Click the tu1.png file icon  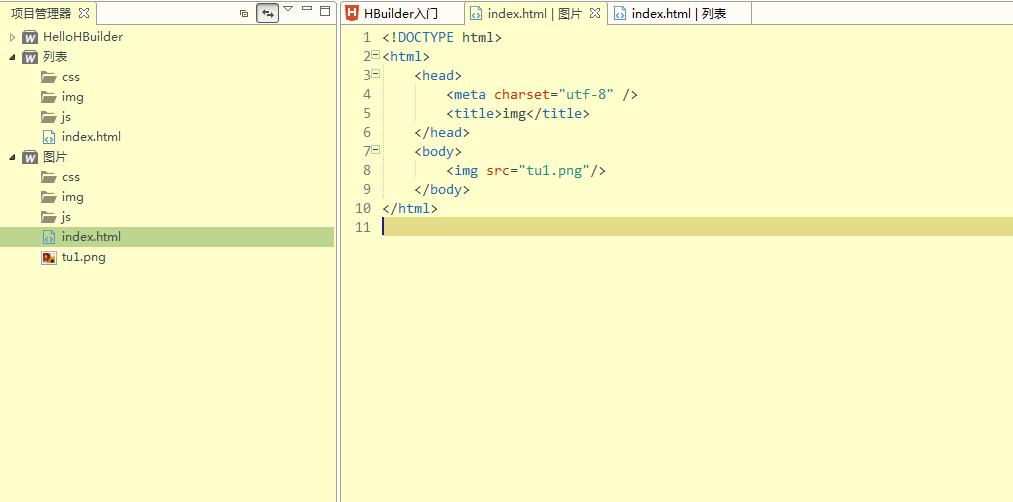coord(49,258)
